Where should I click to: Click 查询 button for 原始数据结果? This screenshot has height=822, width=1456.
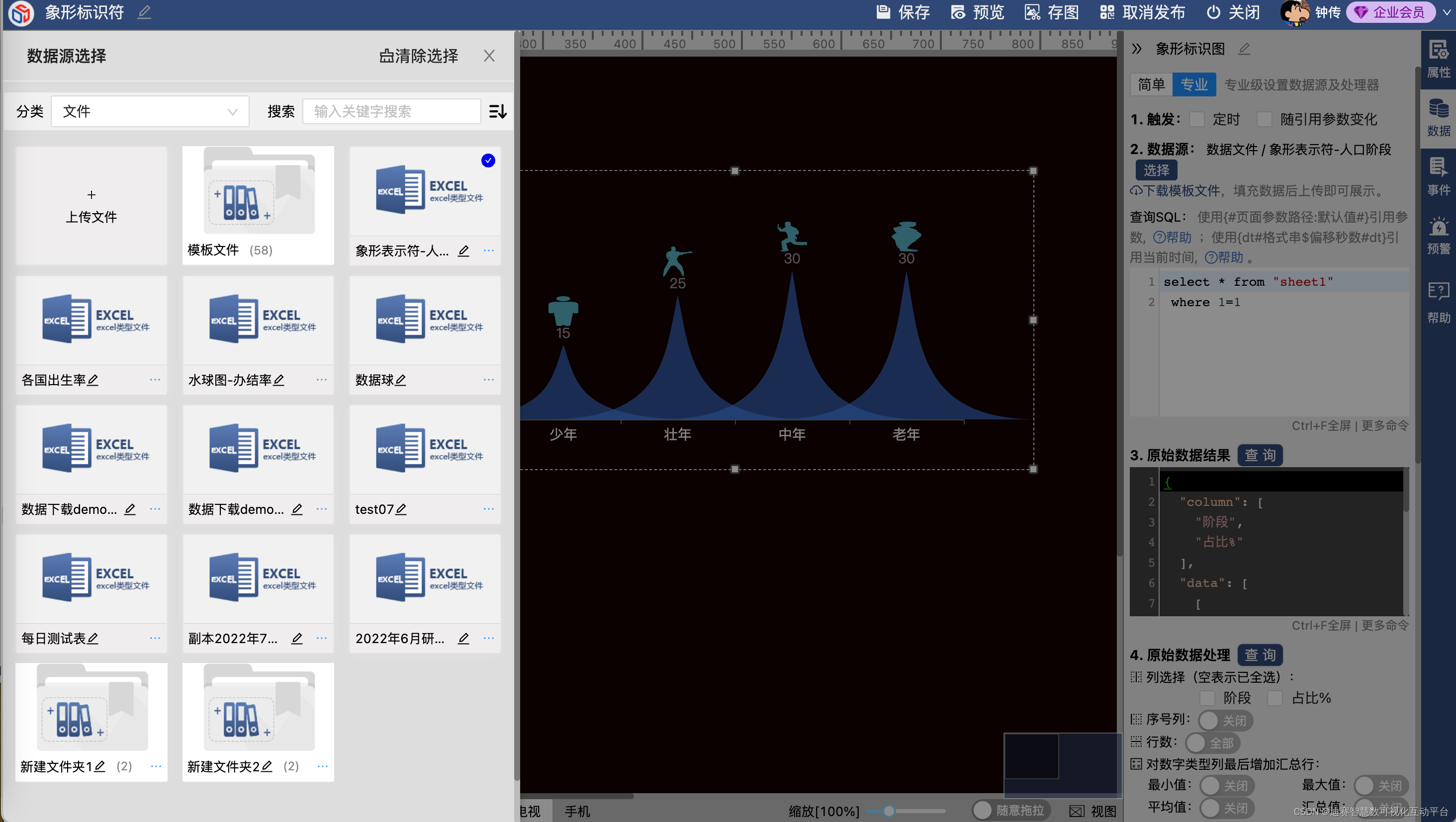point(1260,455)
